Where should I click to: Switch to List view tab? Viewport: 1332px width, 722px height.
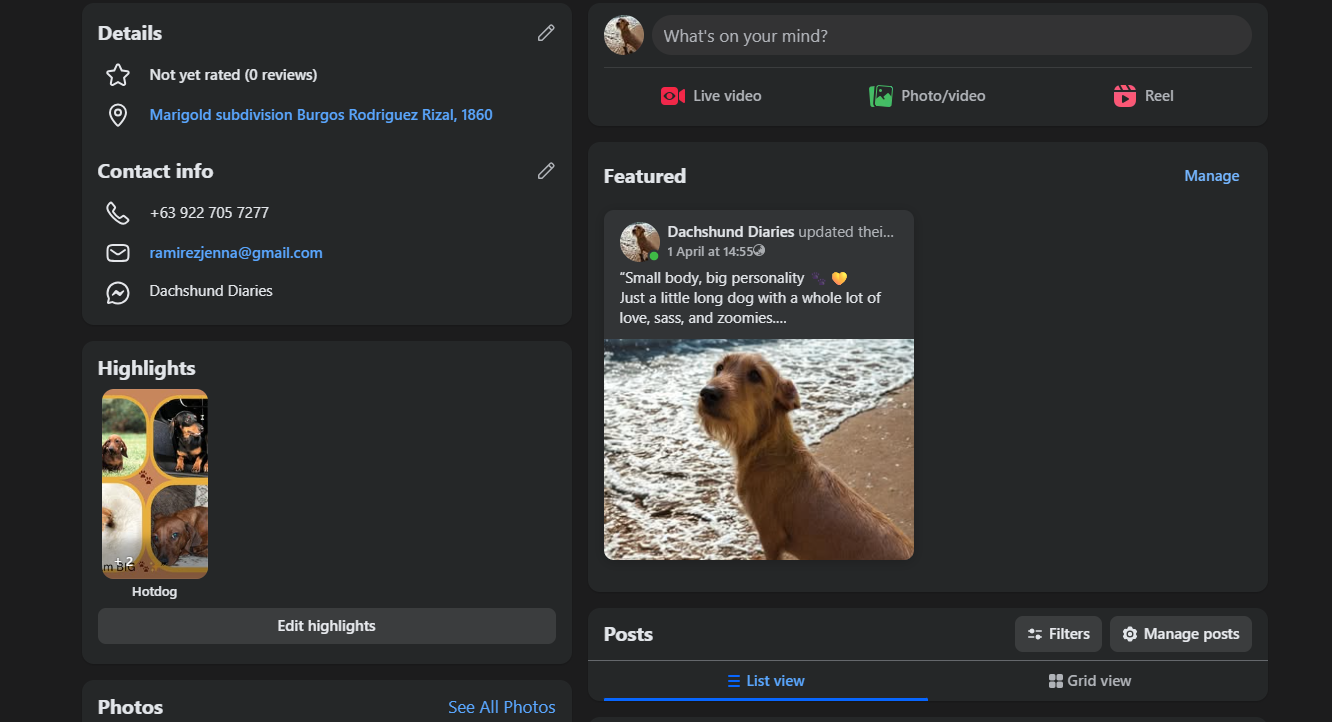click(766, 681)
